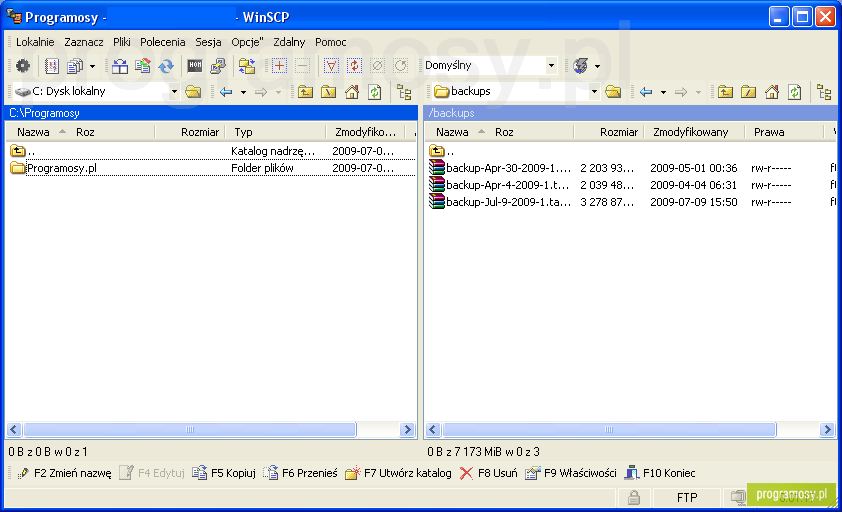842x512 pixels.
Task: Click the new session lightning globe icon
Action: (x=580, y=66)
